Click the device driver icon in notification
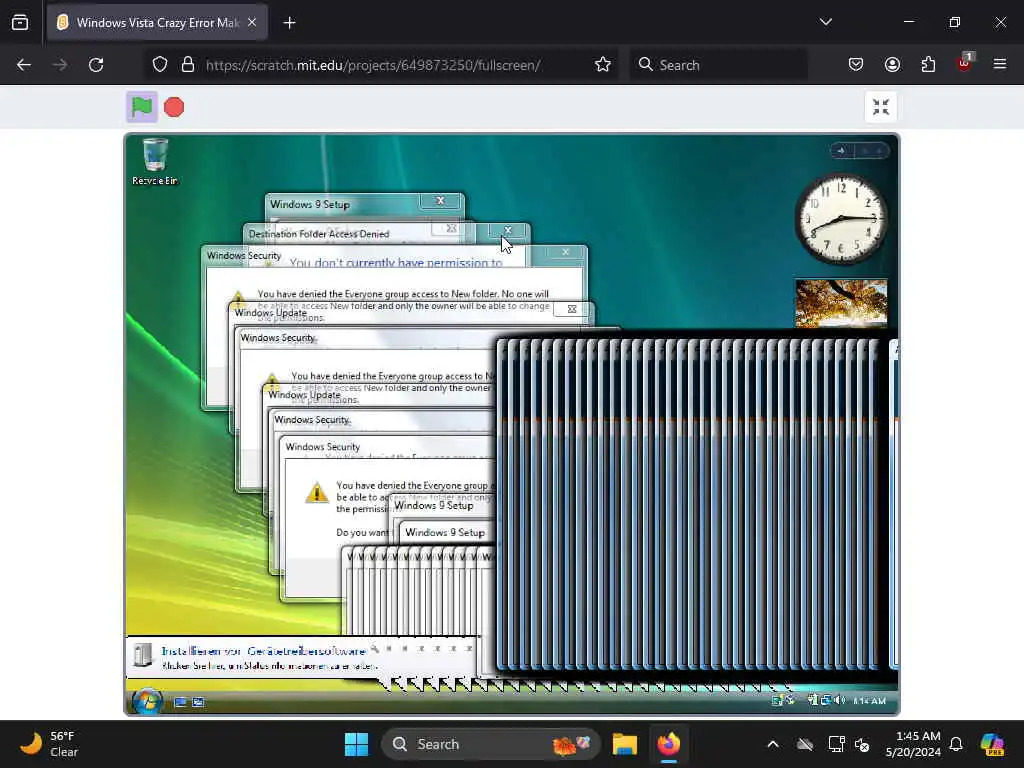This screenshot has height=768, width=1024. coord(142,655)
